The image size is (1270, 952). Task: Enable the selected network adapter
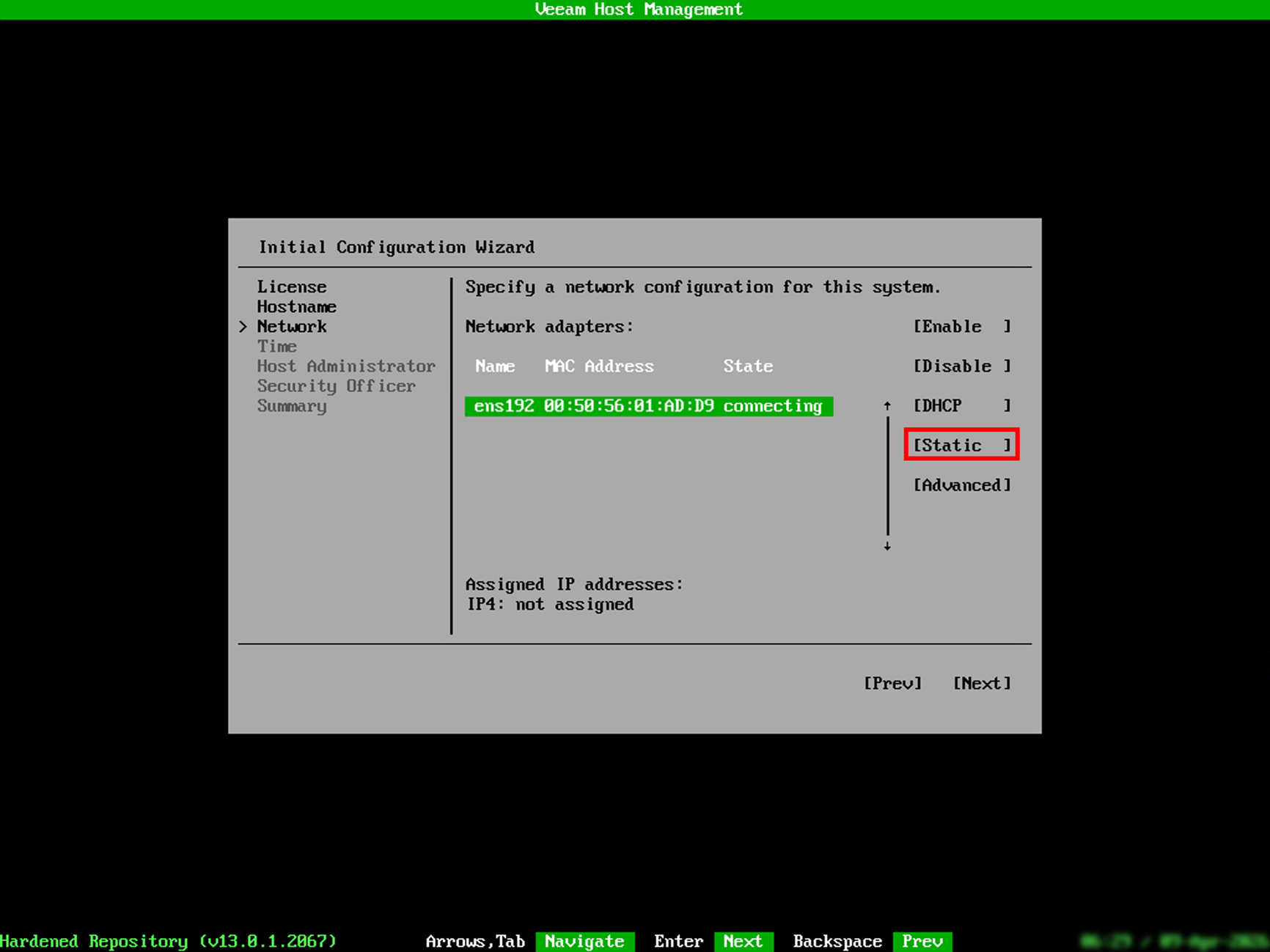[961, 326]
